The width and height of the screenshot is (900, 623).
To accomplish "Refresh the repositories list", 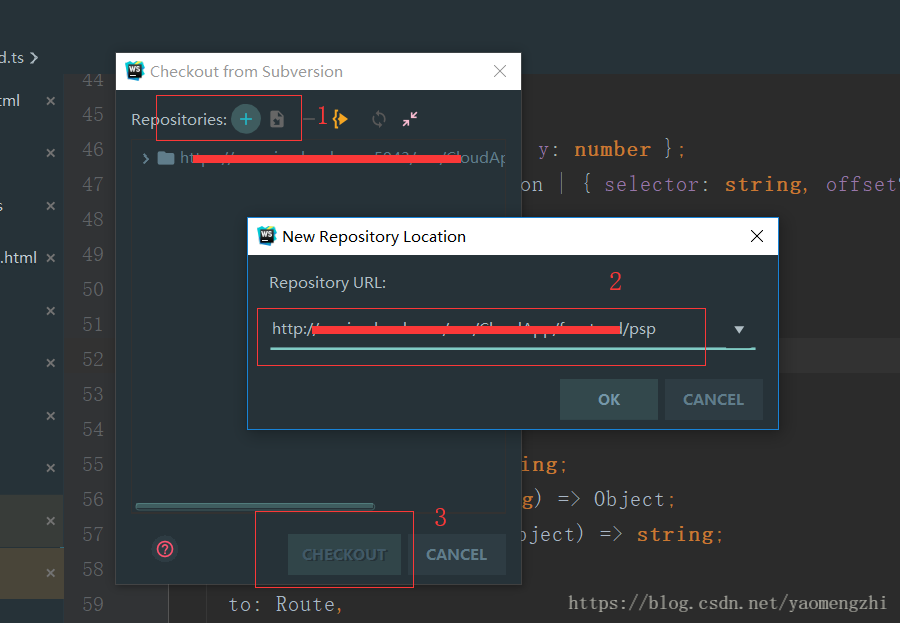I will (x=378, y=119).
